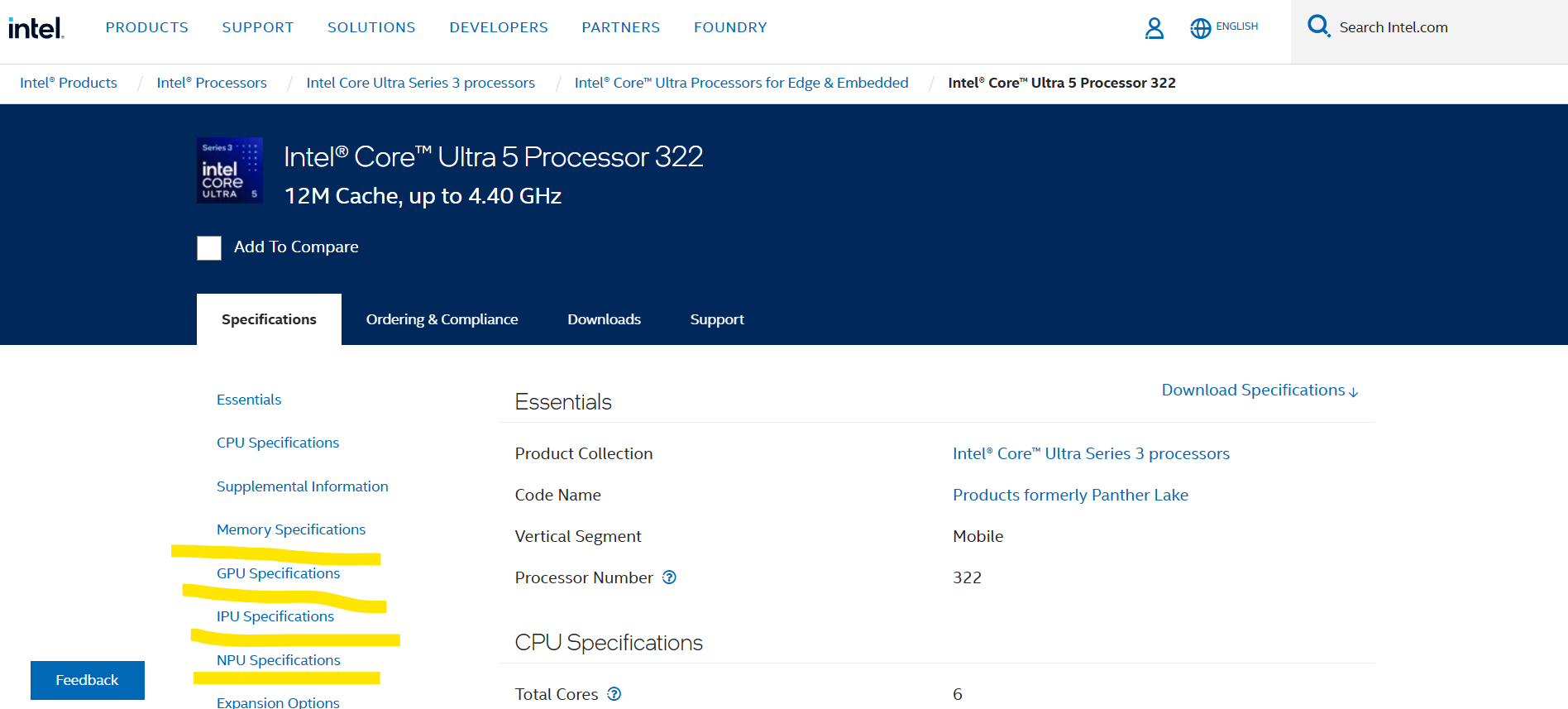1568x709 pixels.
Task: Expand the Solutions navigation menu
Action: (x=371, y=27)
